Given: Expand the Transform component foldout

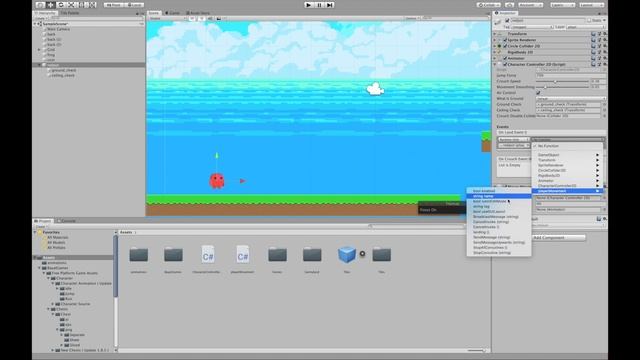Looking at the screenshot, I should click(495, 34).
